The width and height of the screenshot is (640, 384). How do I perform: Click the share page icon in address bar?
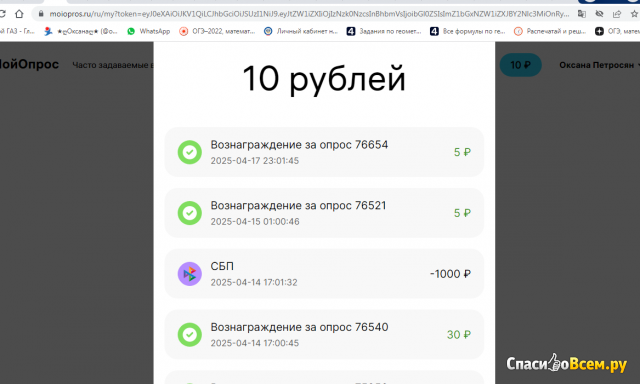[617, 14]
